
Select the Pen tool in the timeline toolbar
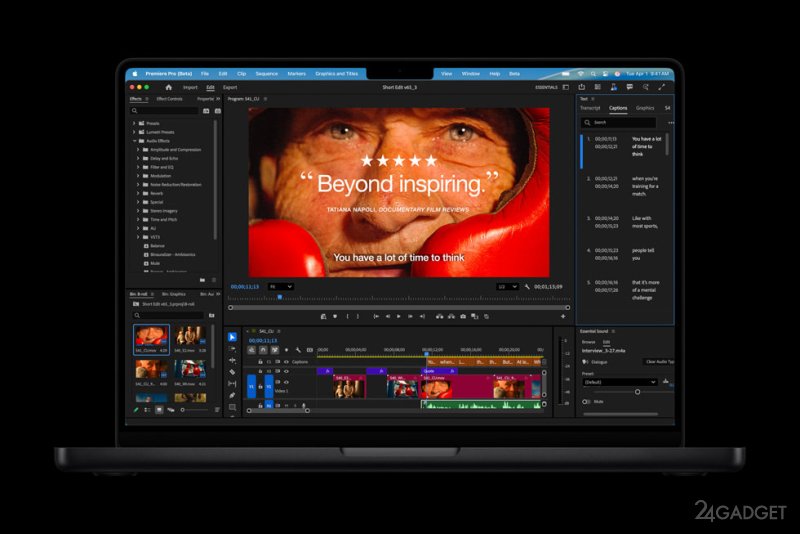pos(232,395)
